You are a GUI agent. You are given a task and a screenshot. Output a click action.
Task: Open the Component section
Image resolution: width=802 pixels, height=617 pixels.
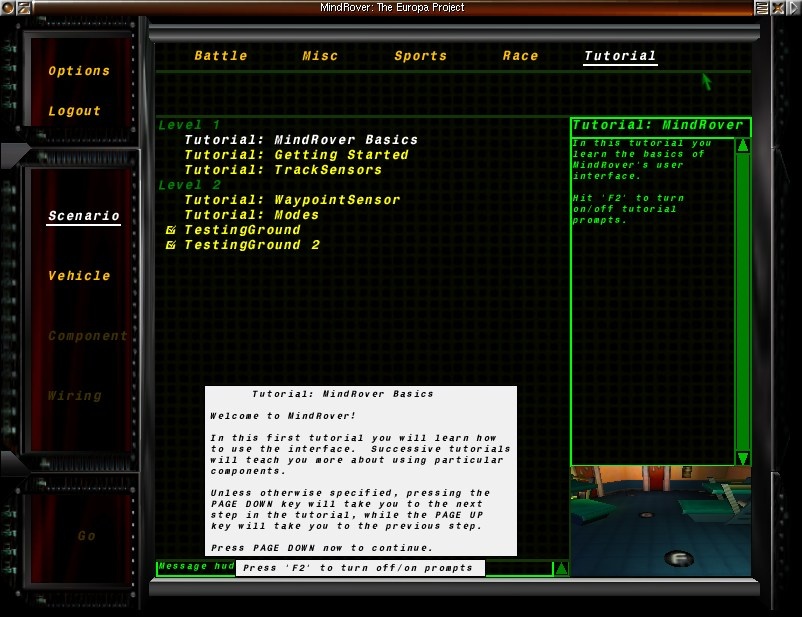87,336
